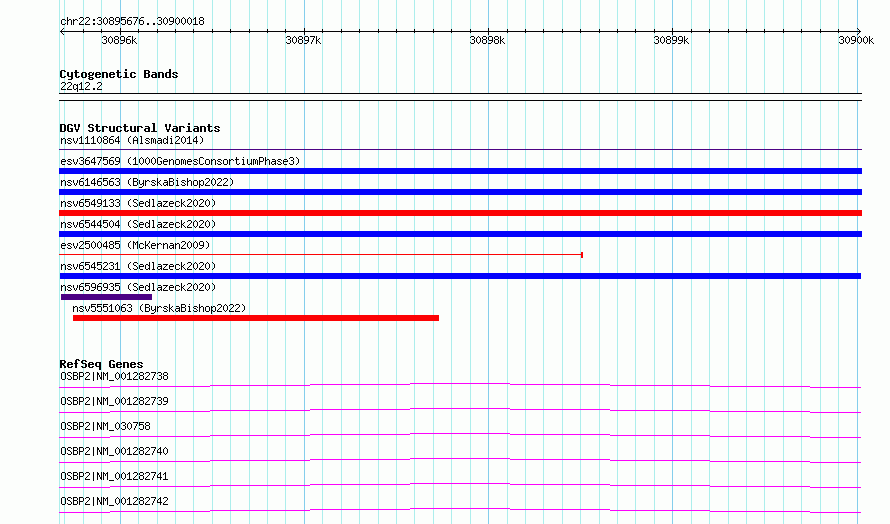Open variant label nsv1110864 (Alsmadi2014)
The image size is (890, 524).
(132, 140)
